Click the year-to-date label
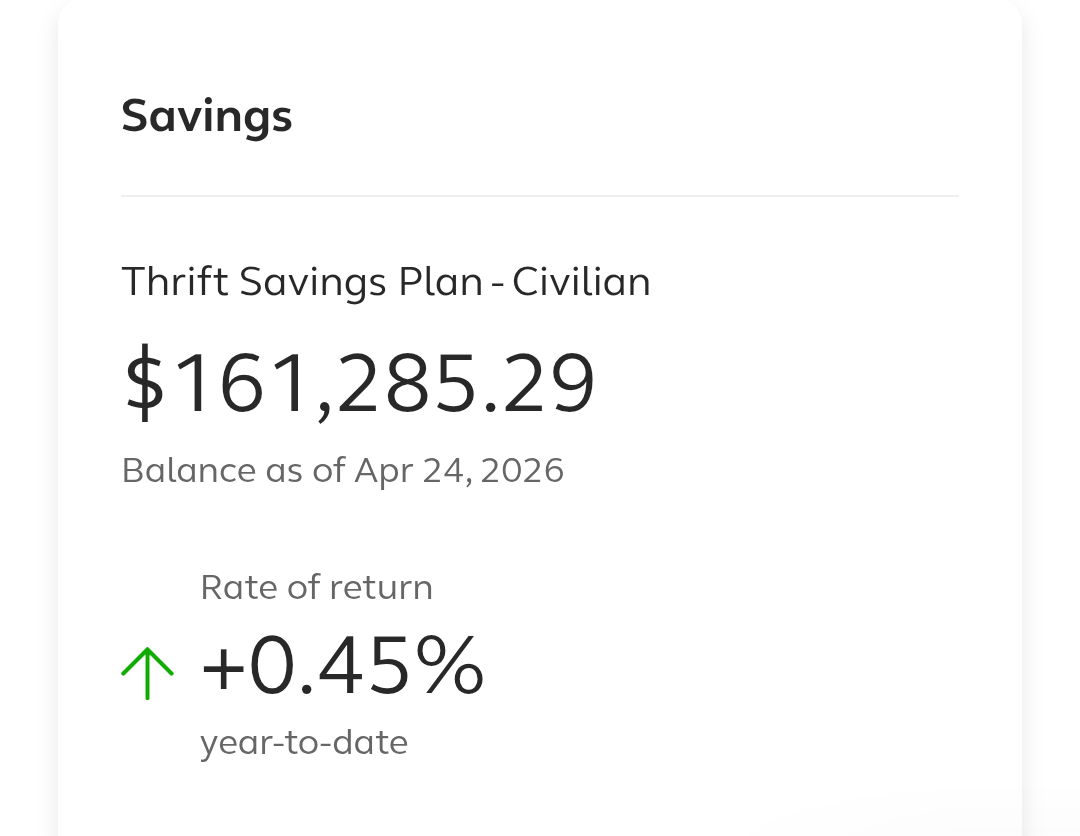The height and width of the screenshot is (836, 1080). (304, 743)
